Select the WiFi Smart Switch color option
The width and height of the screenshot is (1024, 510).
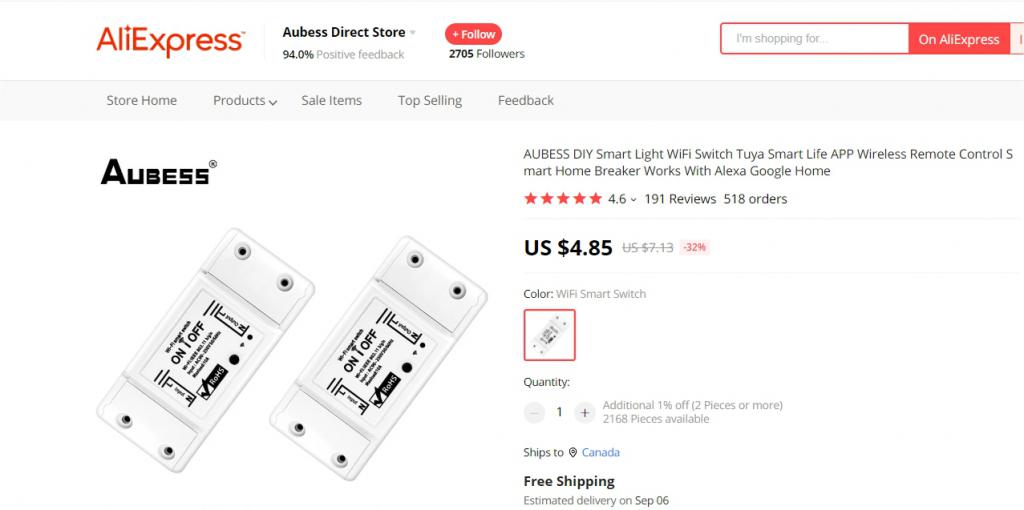(x=549, y=335)
